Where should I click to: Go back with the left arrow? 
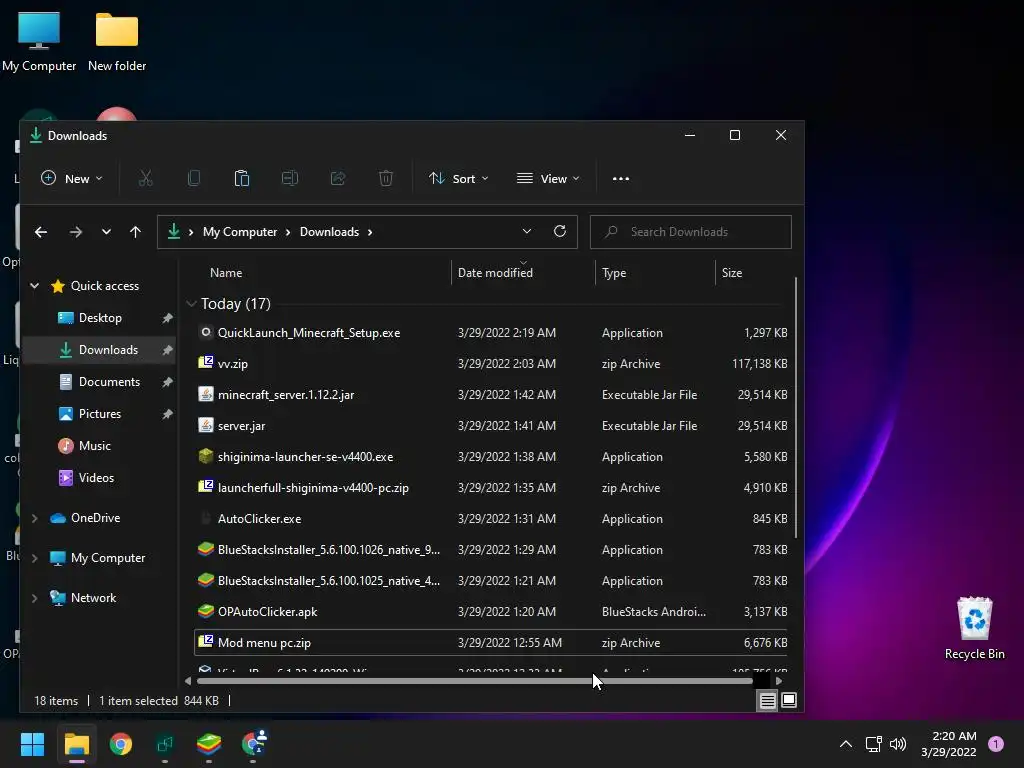[x=41, y=232]
